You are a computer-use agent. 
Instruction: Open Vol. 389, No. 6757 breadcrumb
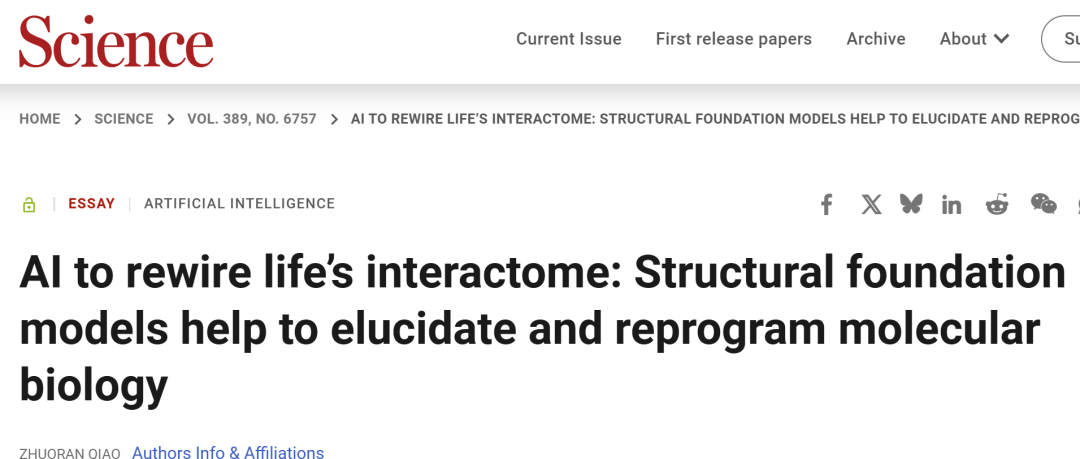252,119
